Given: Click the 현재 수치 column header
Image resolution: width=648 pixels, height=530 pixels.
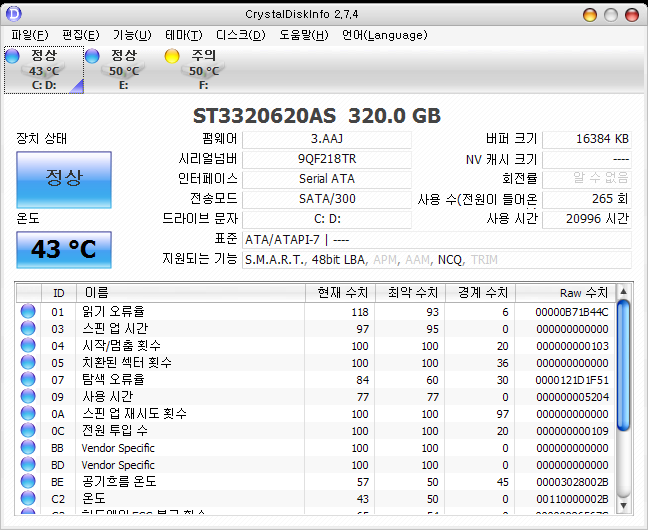Looking at the screenshot, I should [x=340, y=293].
